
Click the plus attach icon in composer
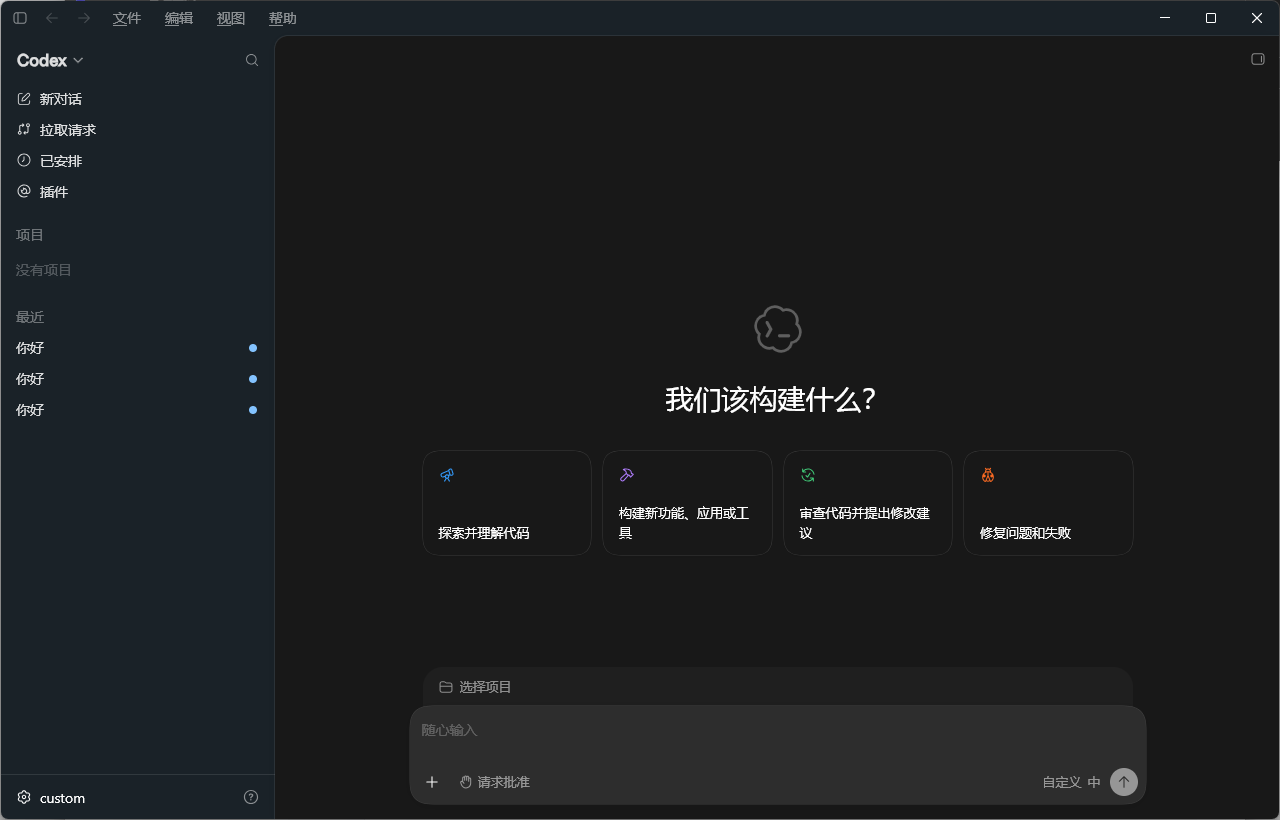click(432, 782)
